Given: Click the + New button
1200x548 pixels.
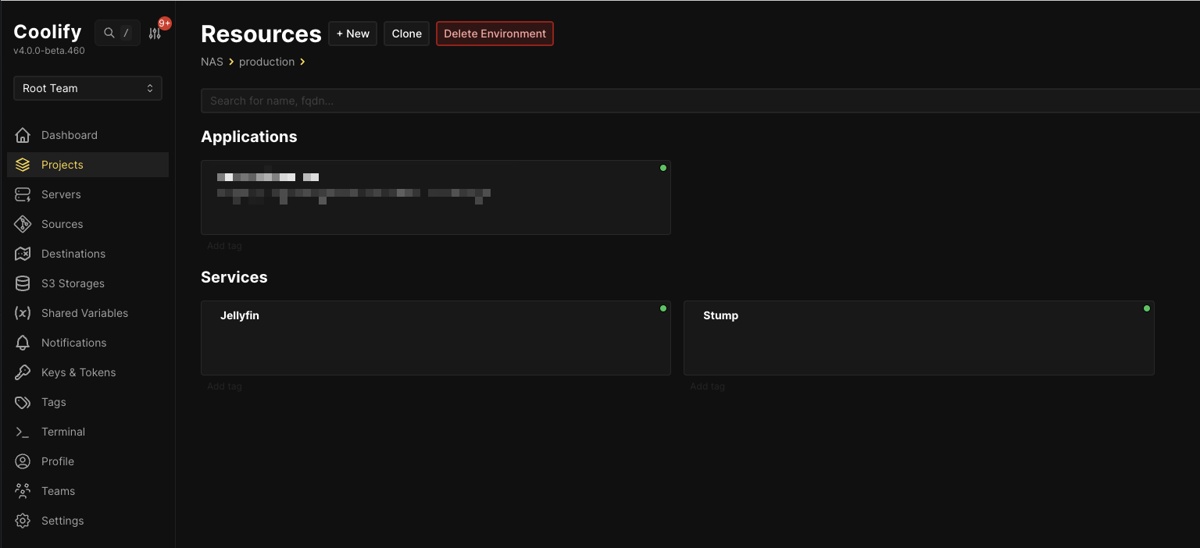Looking at the screenshot, I should click(x=353, y=34).
